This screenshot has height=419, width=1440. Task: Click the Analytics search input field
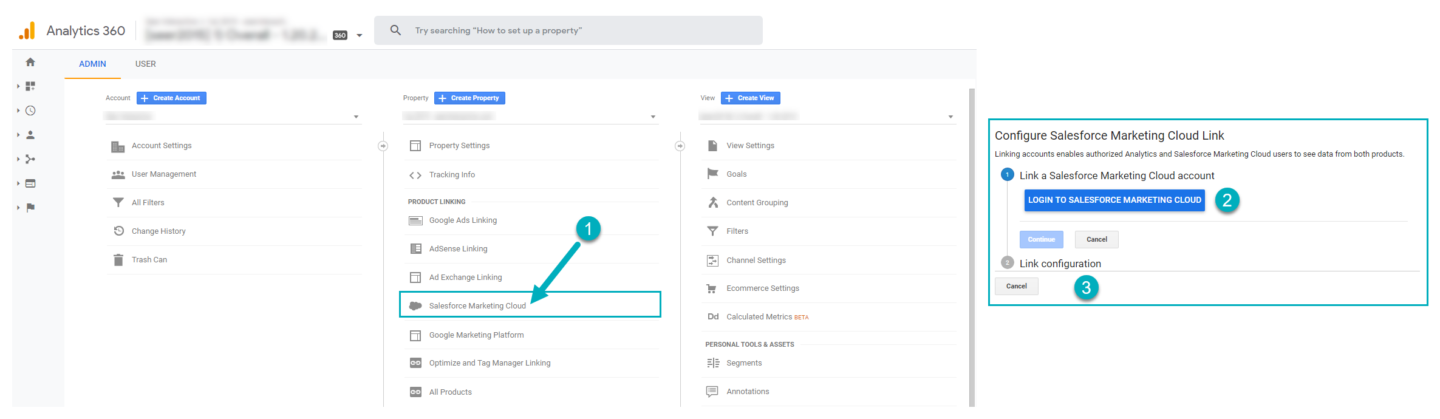(x=568, y=31)
